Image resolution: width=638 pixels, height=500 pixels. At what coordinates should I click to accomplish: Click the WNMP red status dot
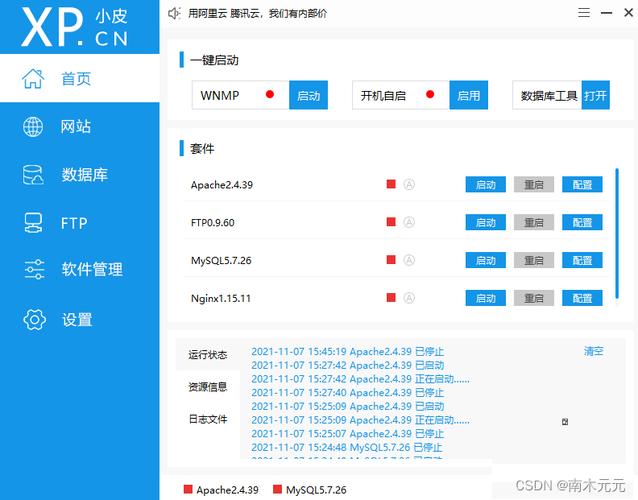tap(269, 94)
